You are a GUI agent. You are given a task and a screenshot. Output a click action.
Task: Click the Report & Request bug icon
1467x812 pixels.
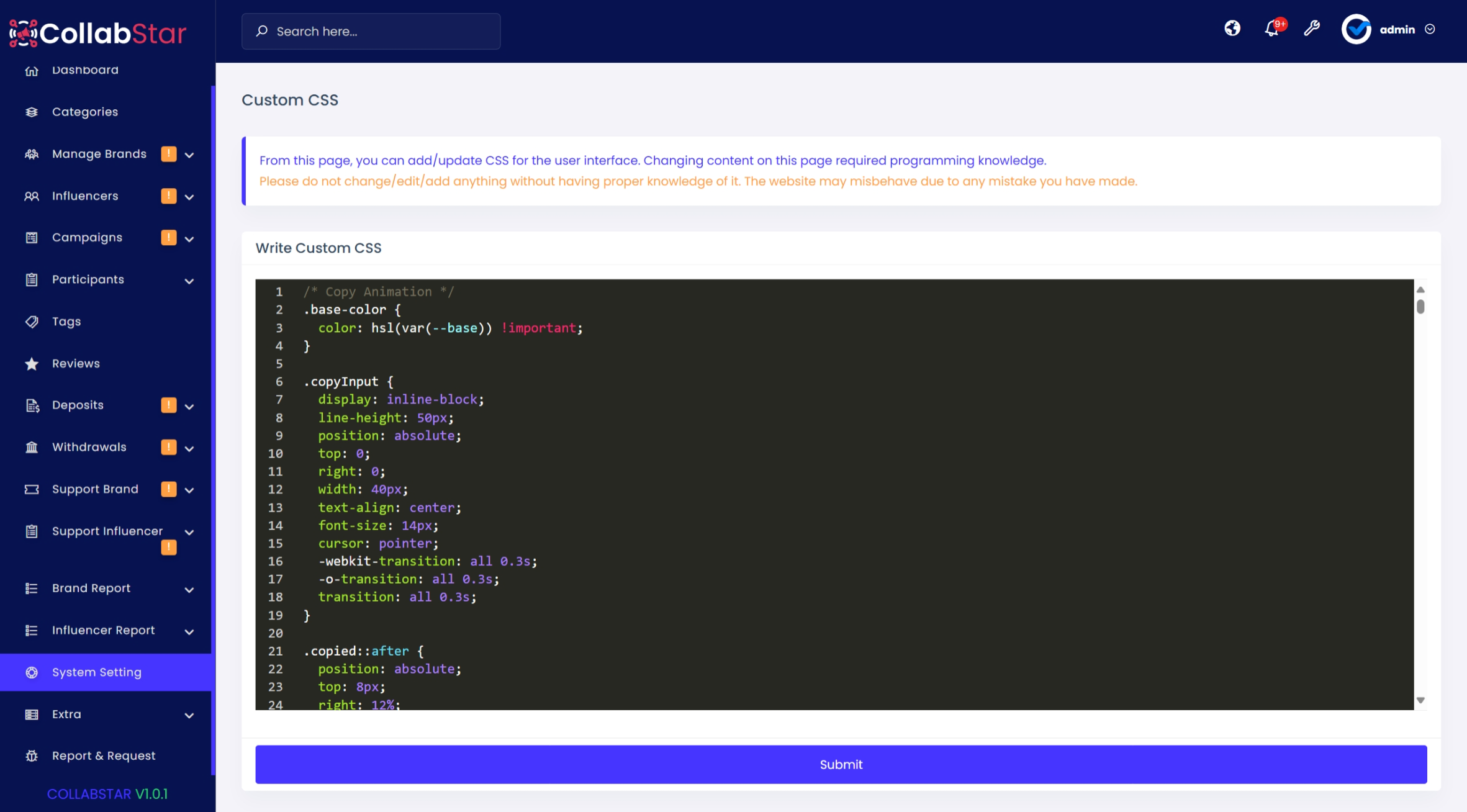point(32,756)
